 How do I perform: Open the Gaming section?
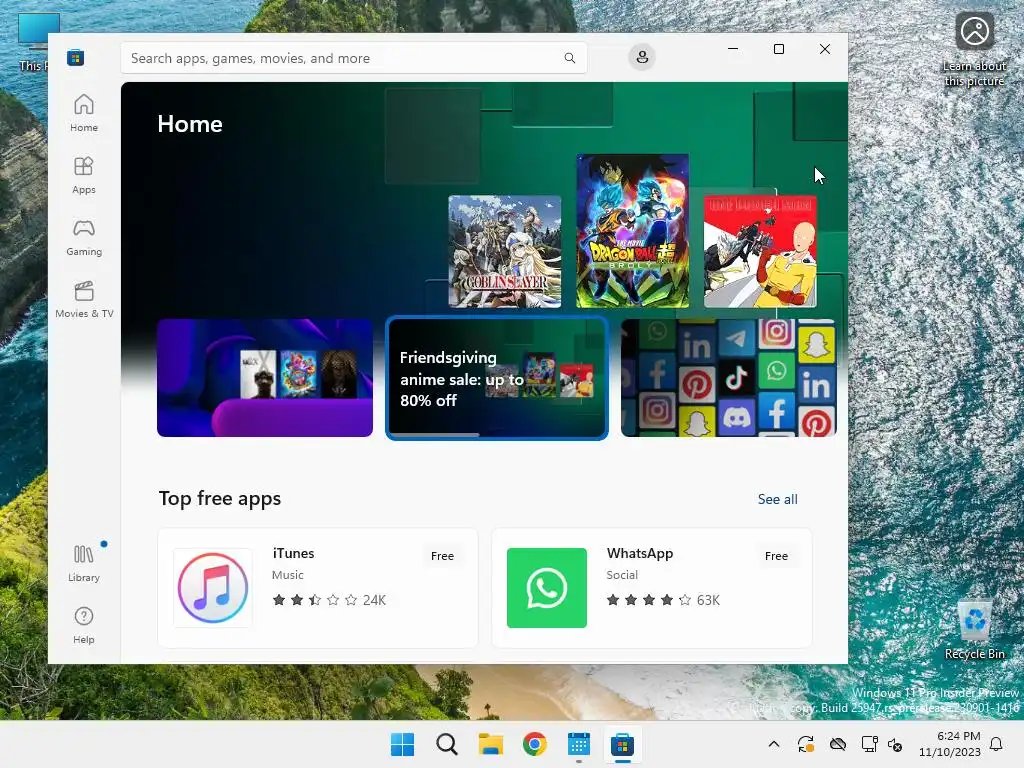click(x=84, y=237)
